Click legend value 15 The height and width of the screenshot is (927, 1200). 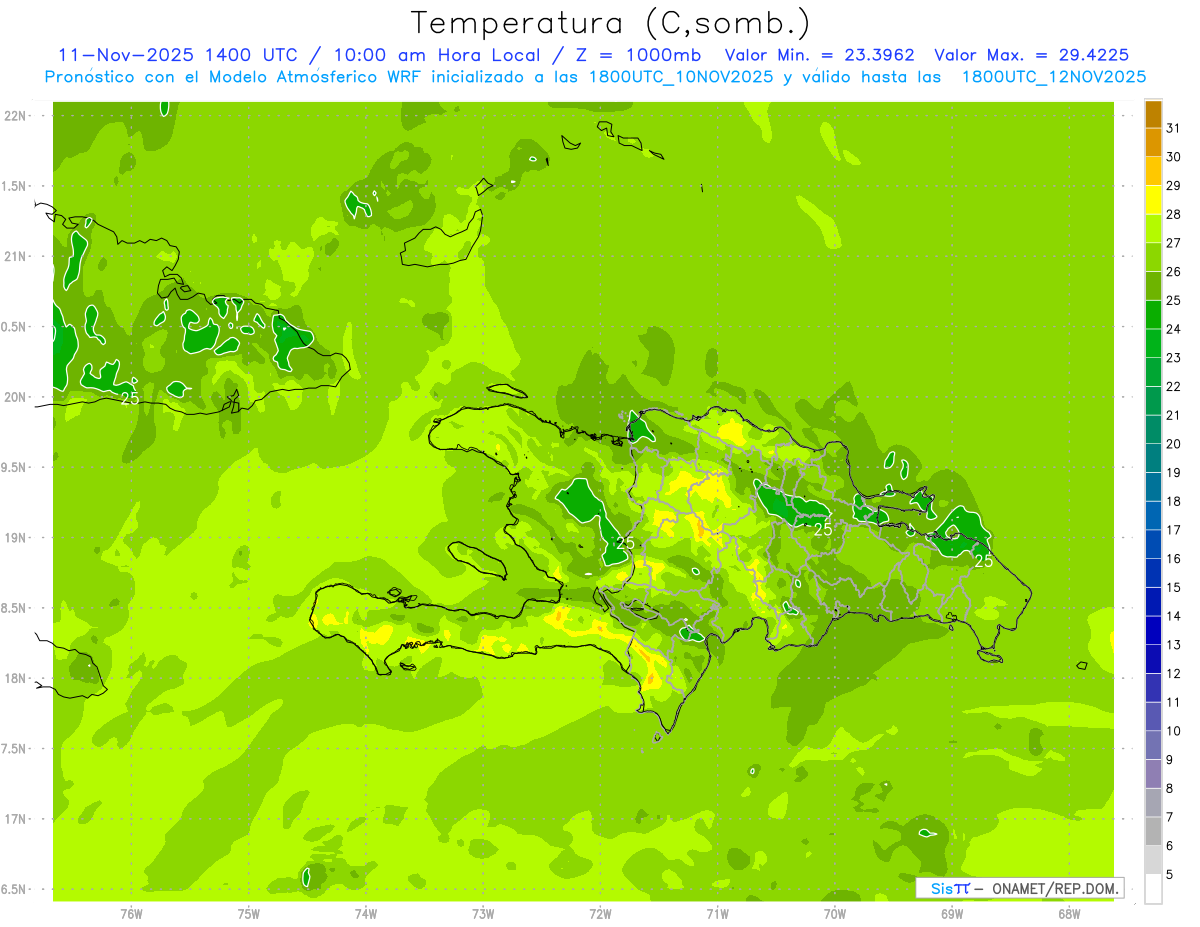[x=1173, y=588]
